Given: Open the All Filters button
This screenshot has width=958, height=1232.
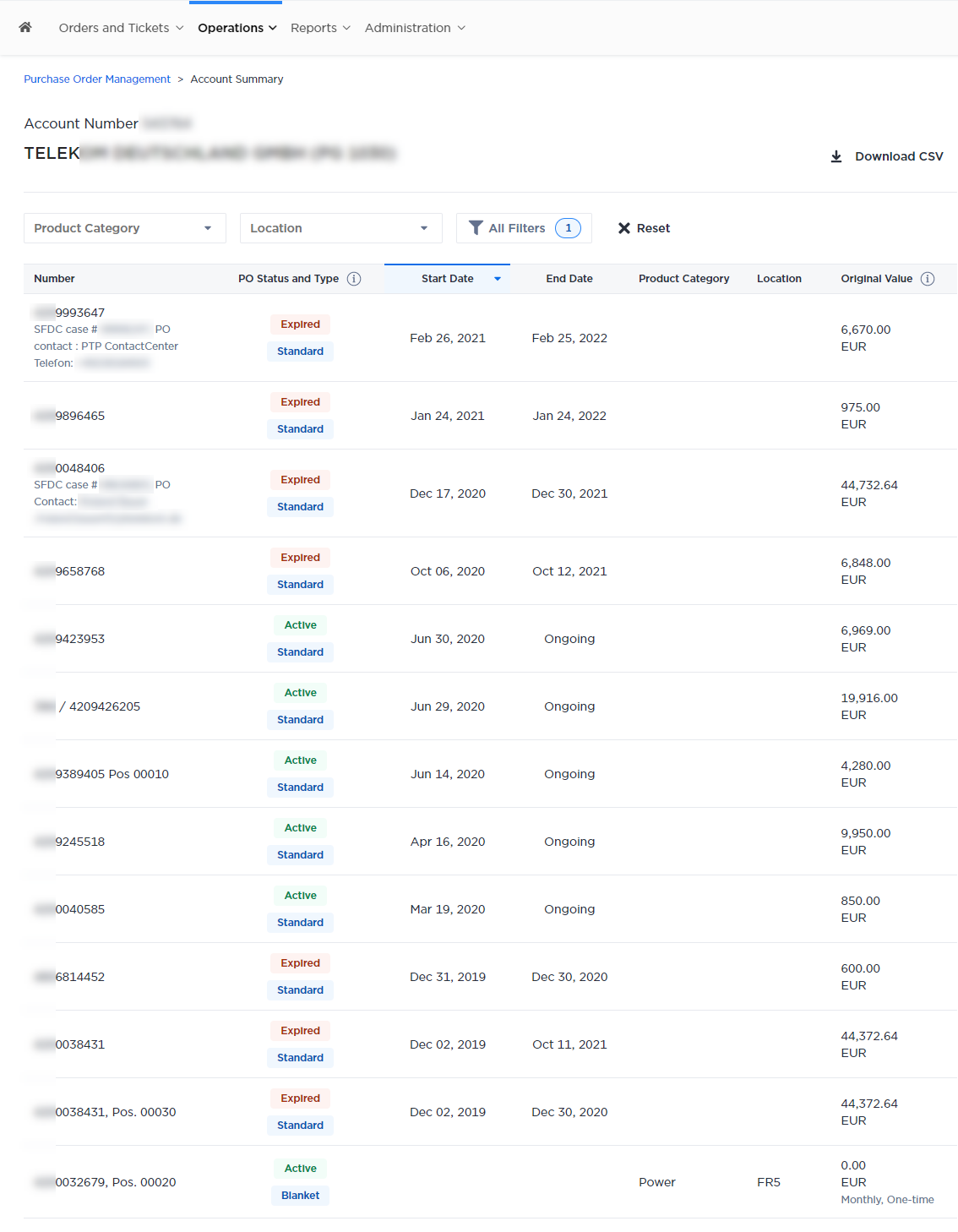Looking at the screenshot, I should click(524, 228).
